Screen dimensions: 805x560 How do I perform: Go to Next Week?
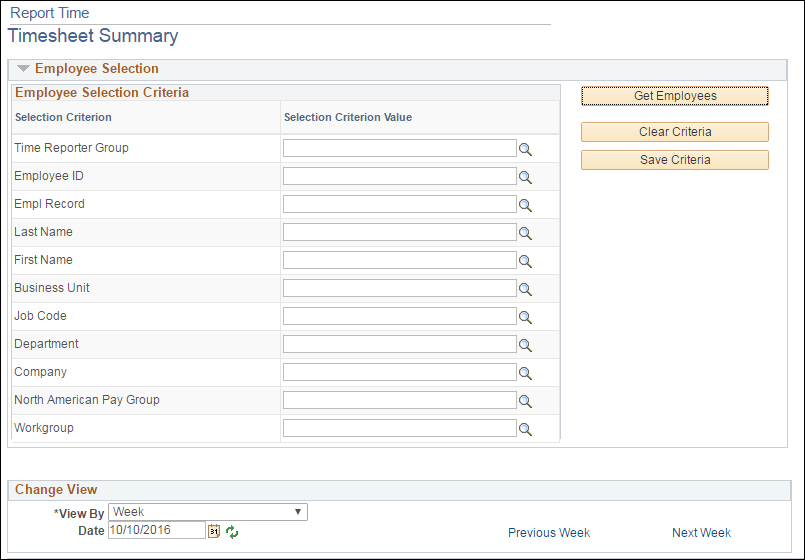[701, 533]
